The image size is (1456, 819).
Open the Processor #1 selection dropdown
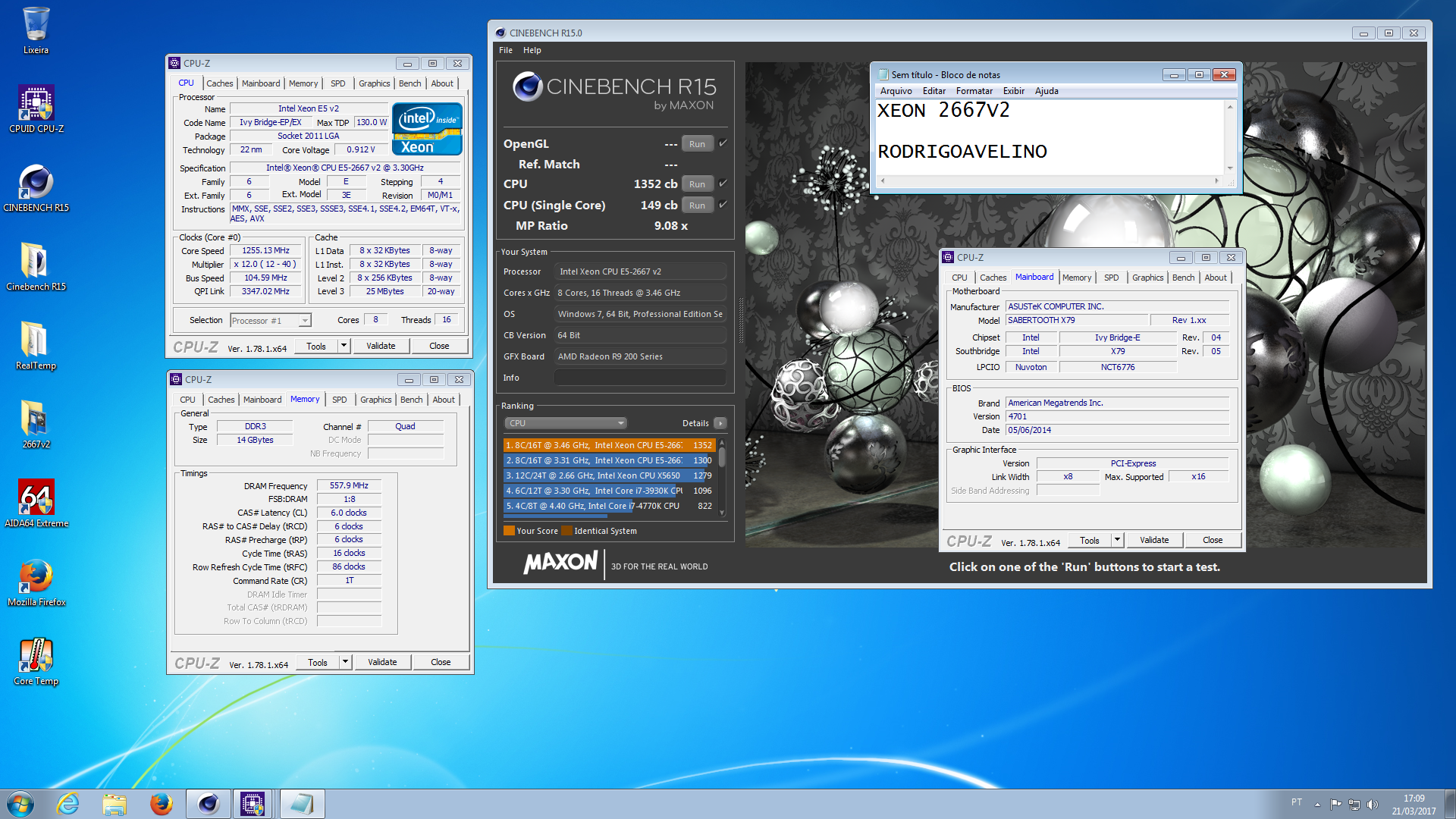coord(271,320)
